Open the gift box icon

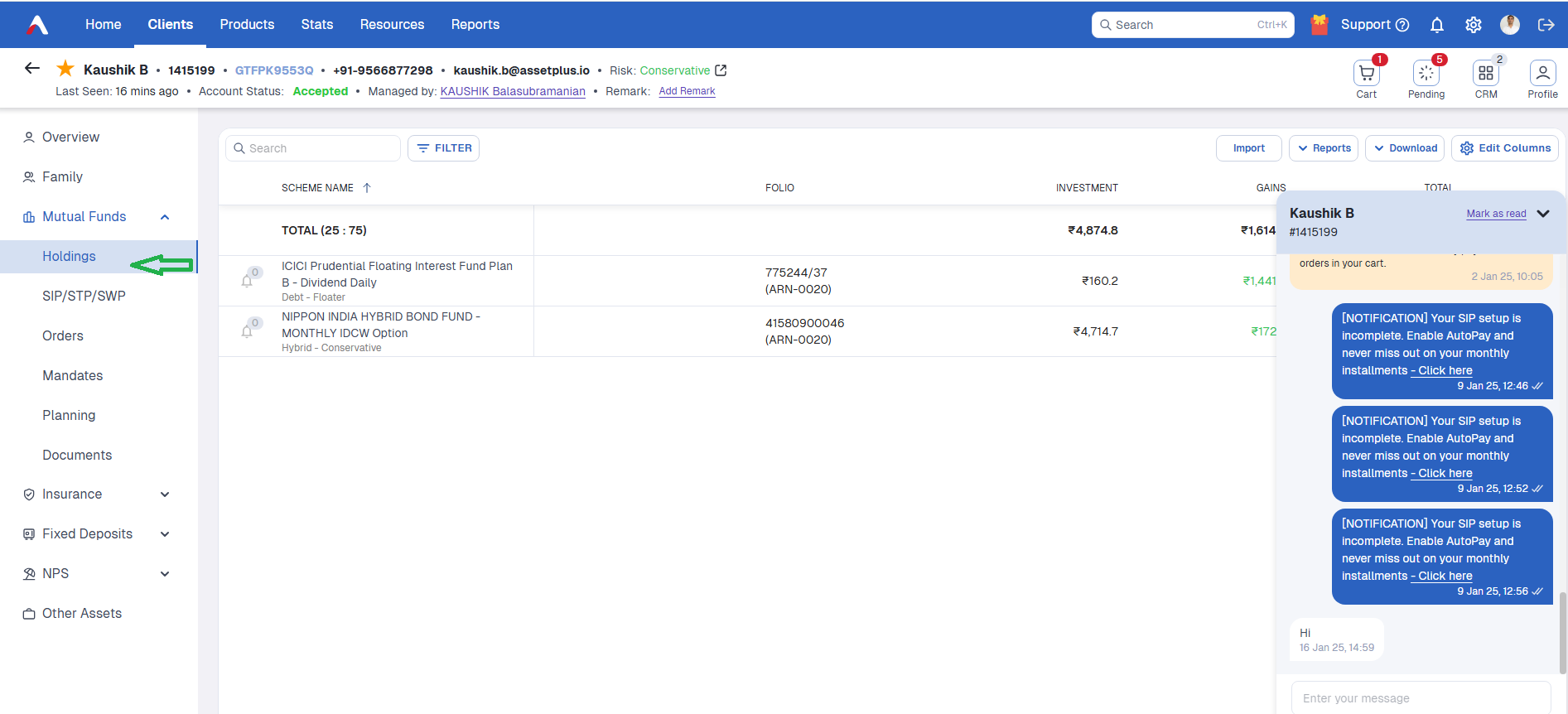click(1320, 25)
